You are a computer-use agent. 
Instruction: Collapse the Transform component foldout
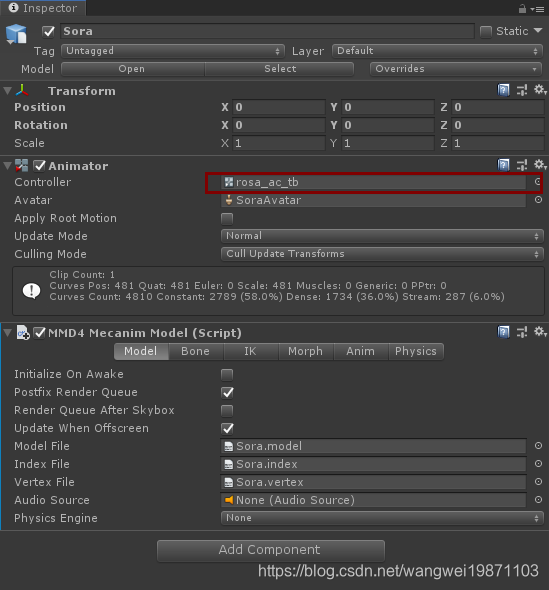[x=8, y=91]
